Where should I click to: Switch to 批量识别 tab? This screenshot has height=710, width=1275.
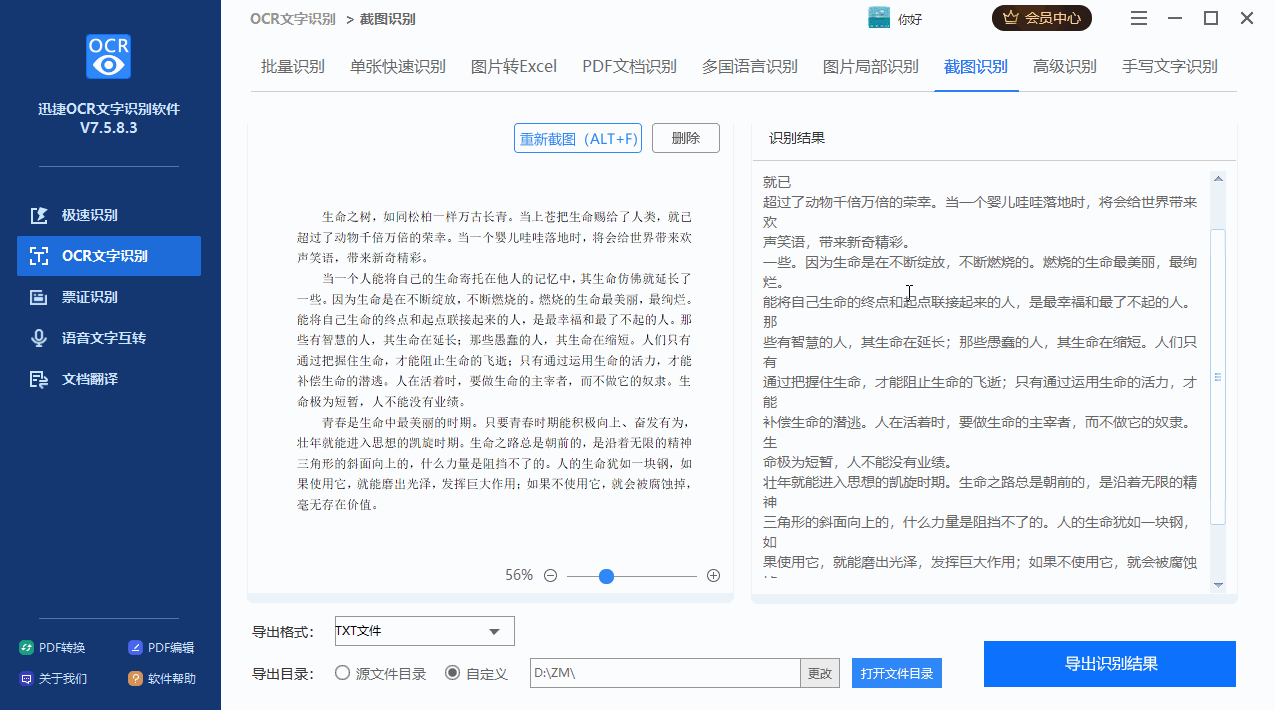point(293,67)
